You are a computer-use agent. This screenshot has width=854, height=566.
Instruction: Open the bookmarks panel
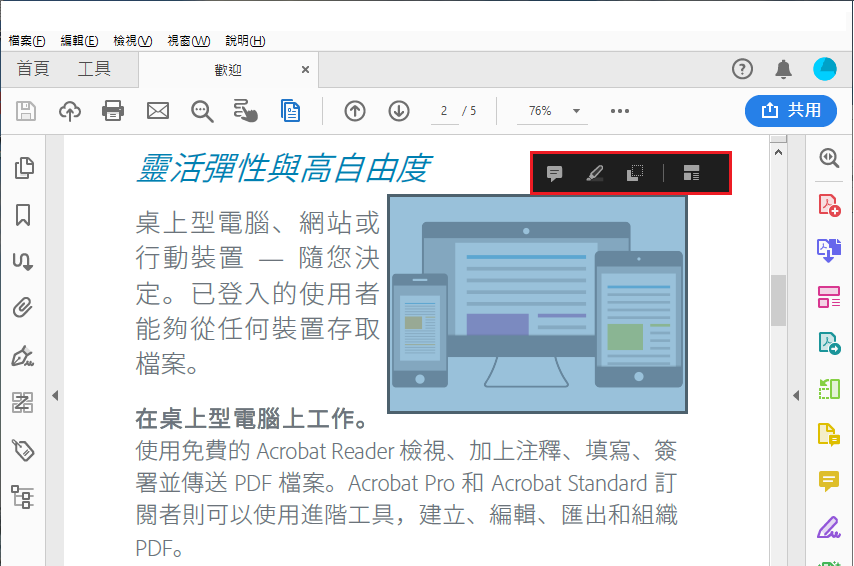pyautogui.click(x=23, y=215)
